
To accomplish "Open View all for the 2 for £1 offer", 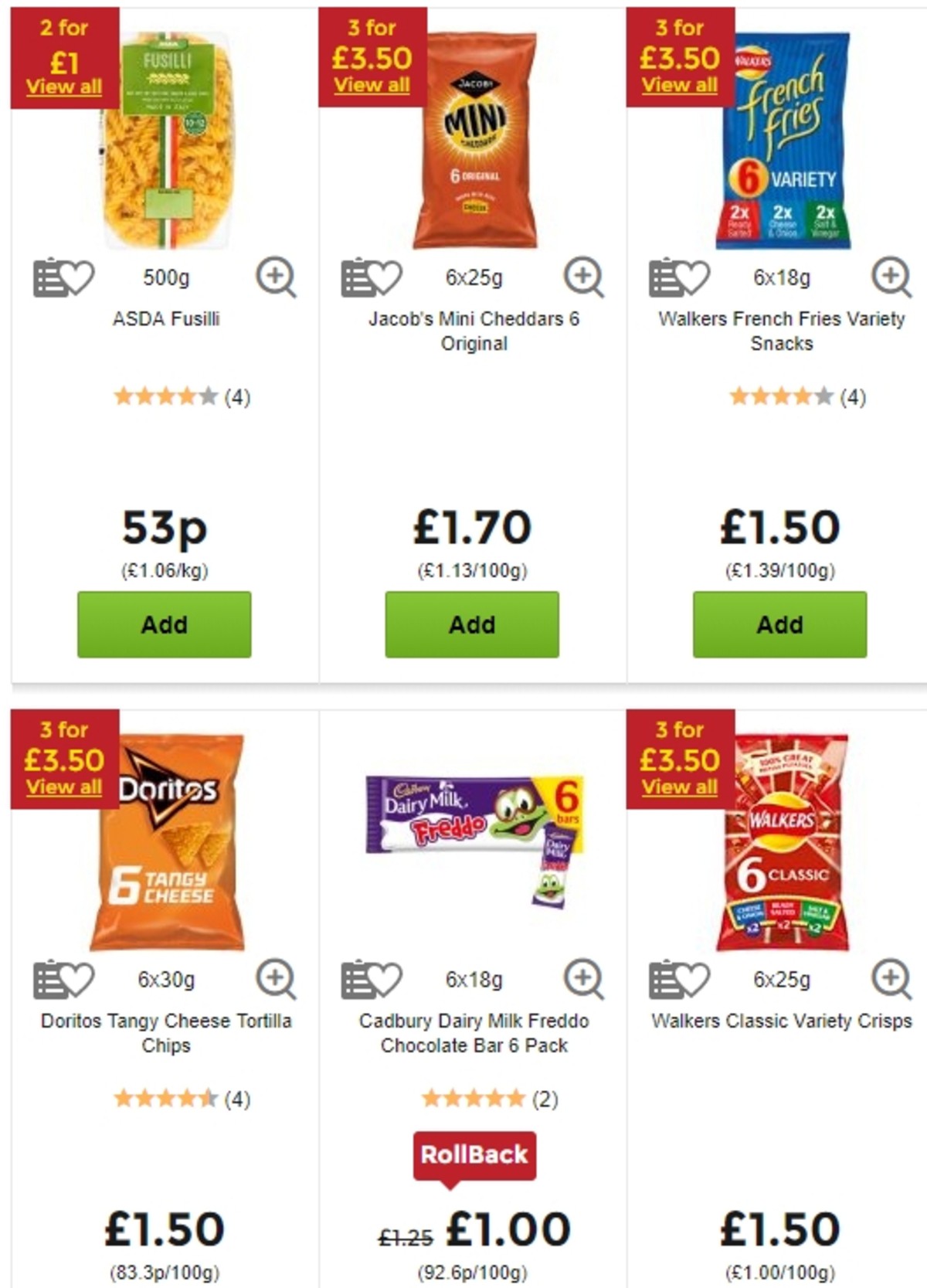I will (66, 87).
